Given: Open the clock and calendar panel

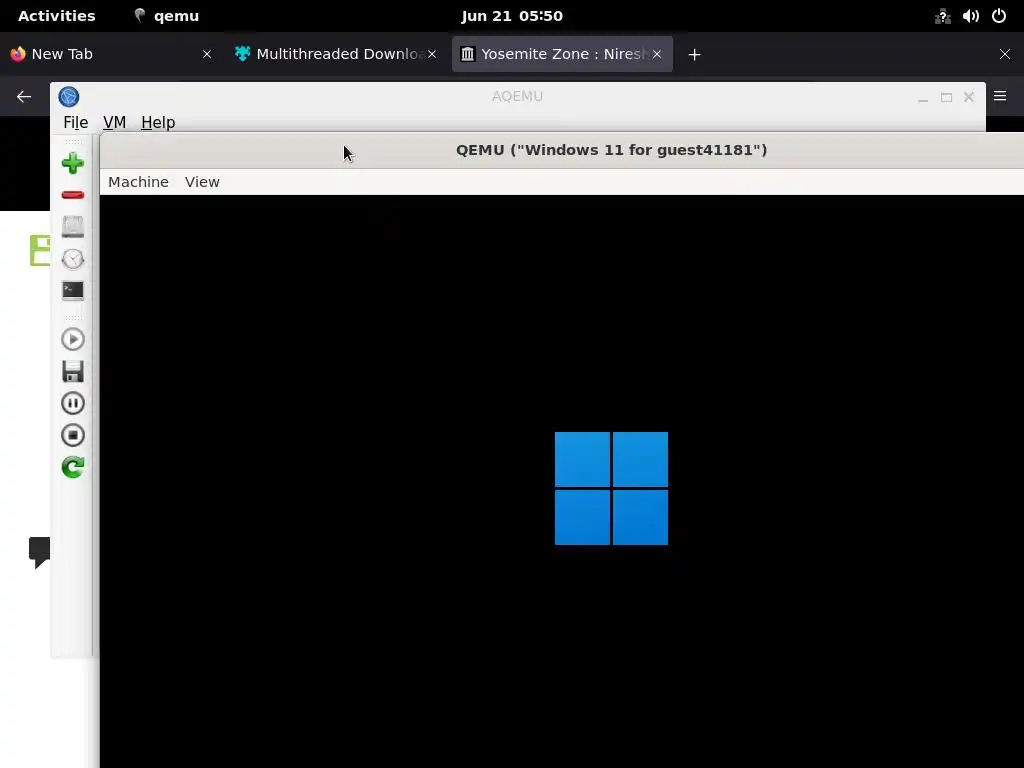Looking at the screenshot, I should pos(512,16).
